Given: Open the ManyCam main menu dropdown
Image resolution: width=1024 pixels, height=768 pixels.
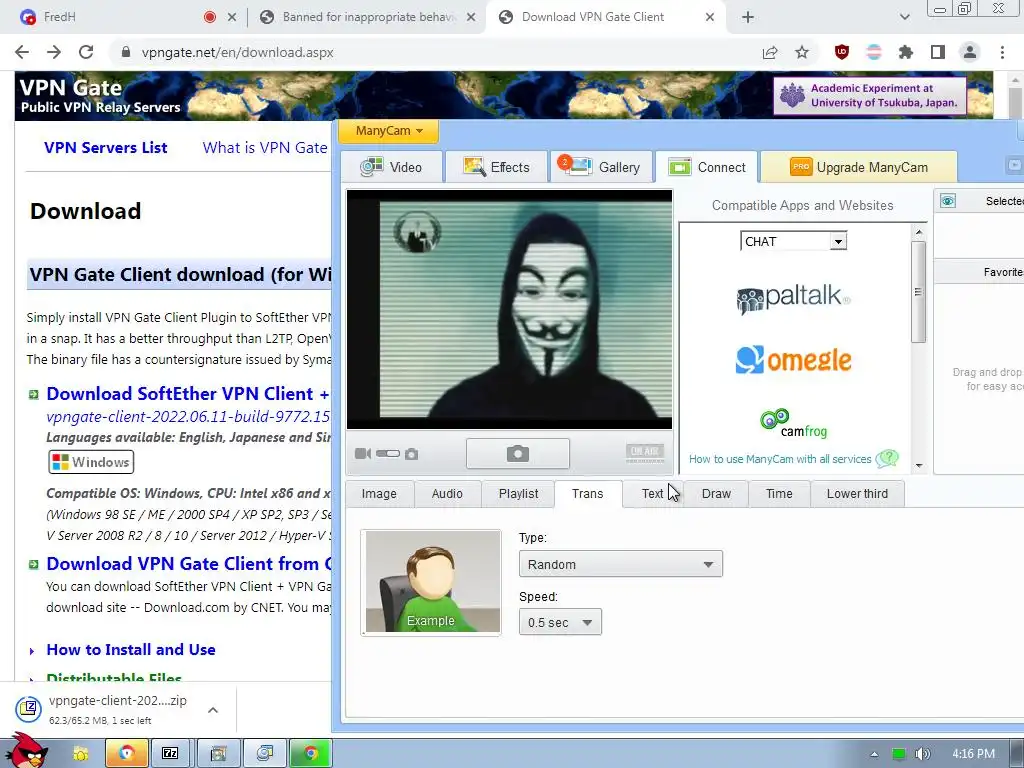Looking at the screenshot, I should click(389, 131).
